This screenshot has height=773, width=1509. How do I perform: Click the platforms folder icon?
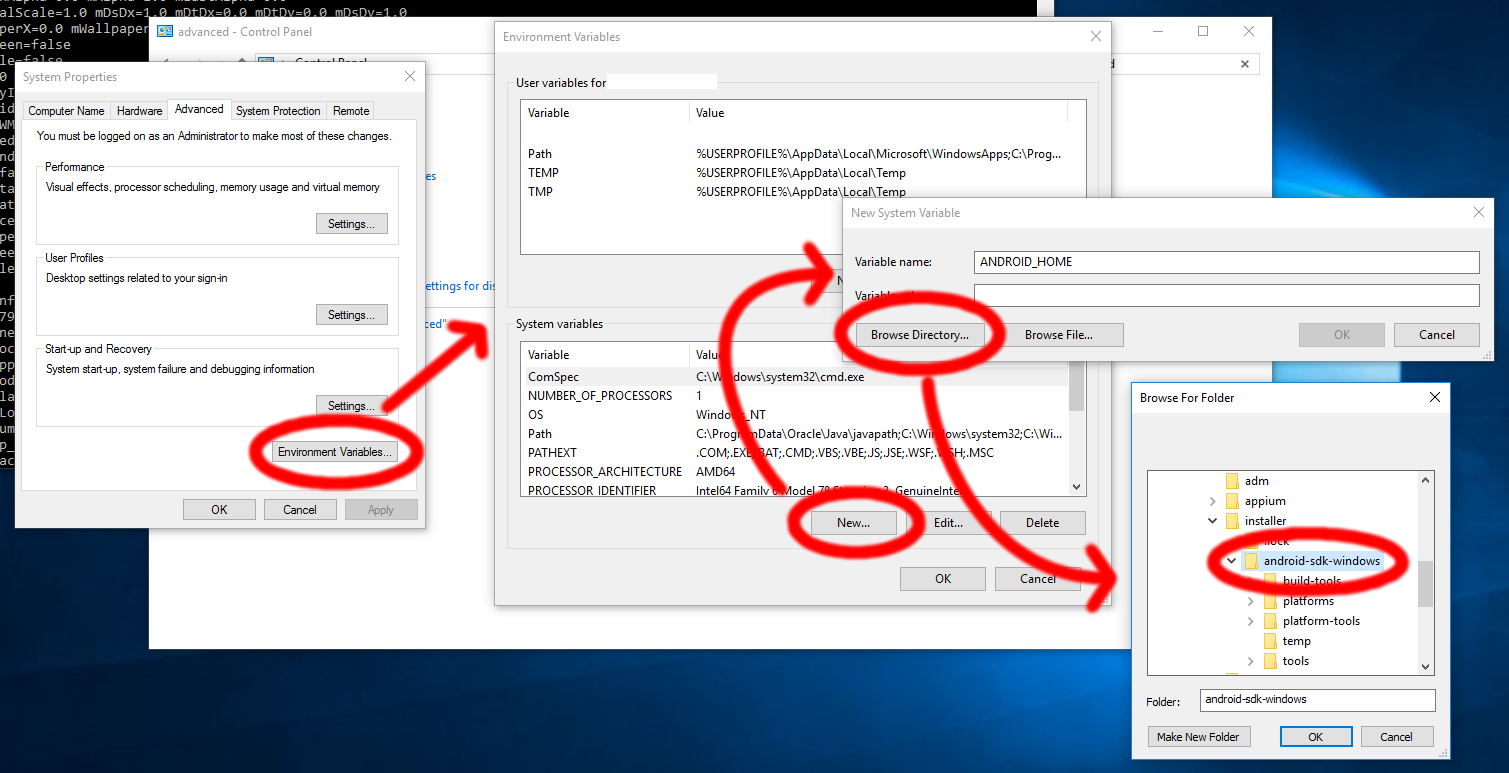1270,601
